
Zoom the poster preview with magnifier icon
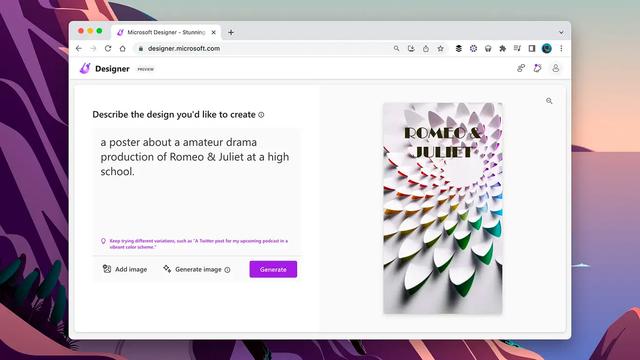click(549, 101)
